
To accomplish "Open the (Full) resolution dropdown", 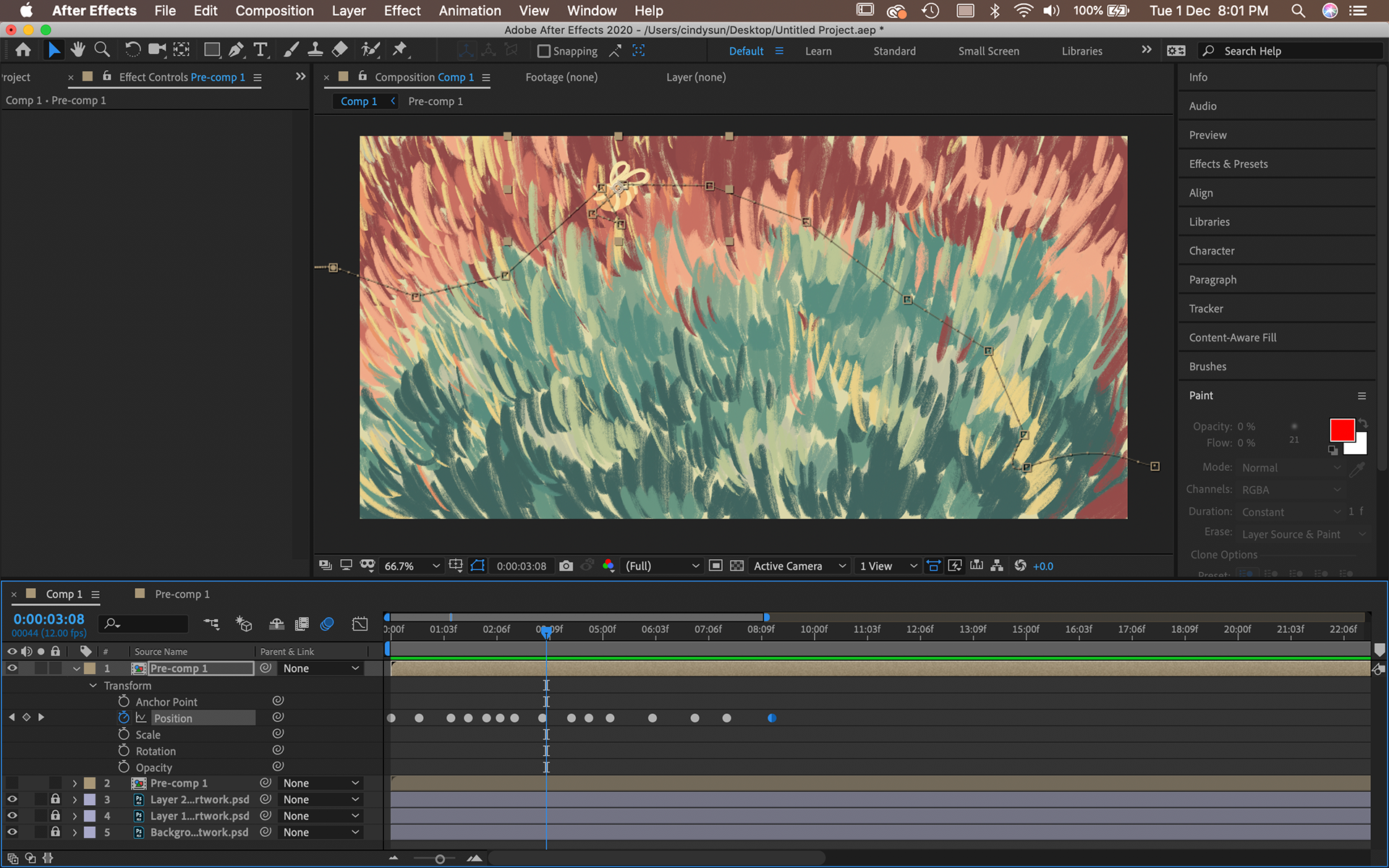I will pyautogui.click(x=662, y=566).
